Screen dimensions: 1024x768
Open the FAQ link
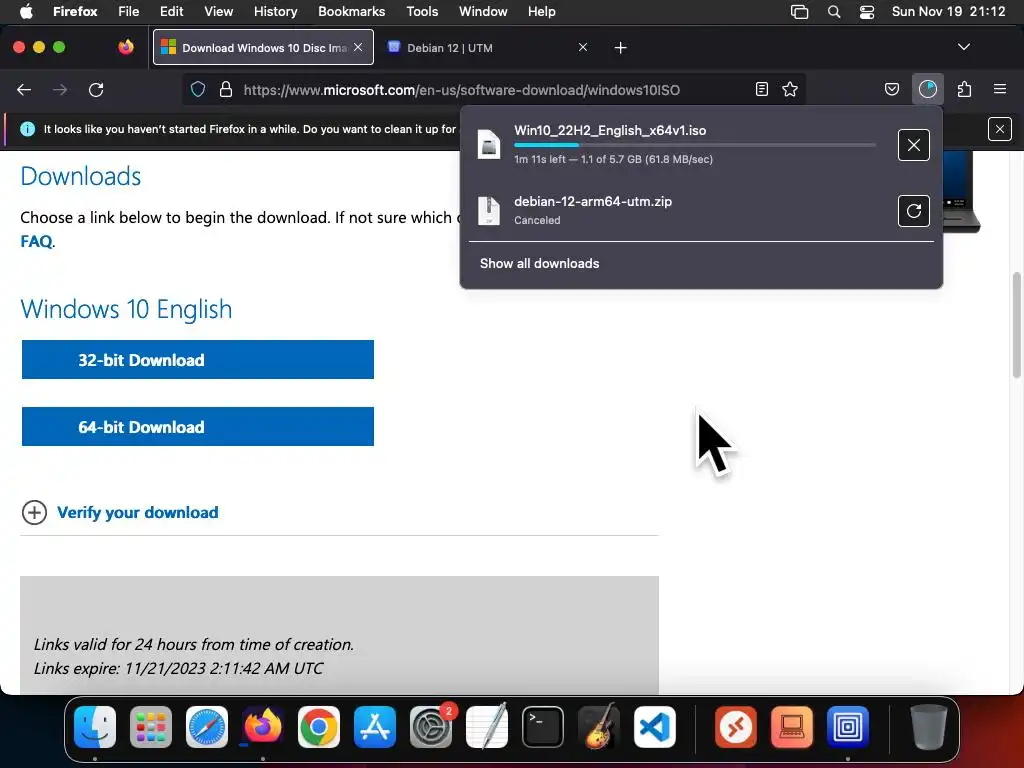(x=36, y=242)
